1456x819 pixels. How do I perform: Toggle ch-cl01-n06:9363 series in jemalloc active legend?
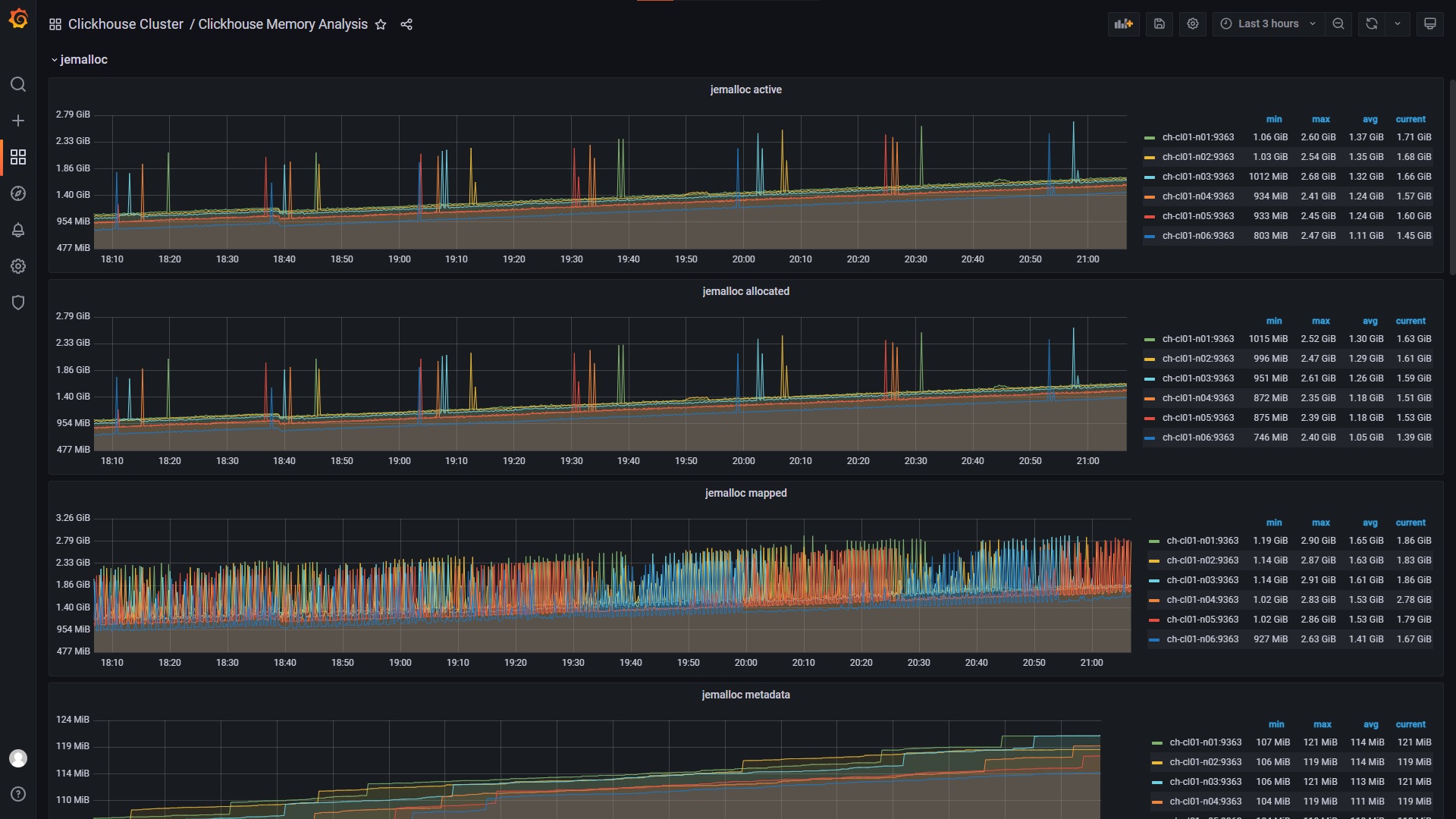(x=1197, y=236)
